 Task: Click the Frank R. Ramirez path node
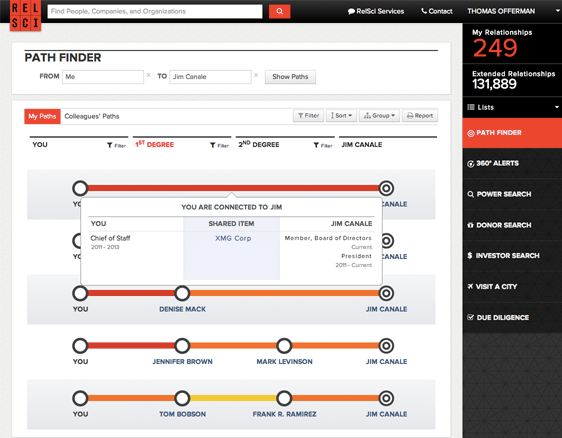click(284, 398)
